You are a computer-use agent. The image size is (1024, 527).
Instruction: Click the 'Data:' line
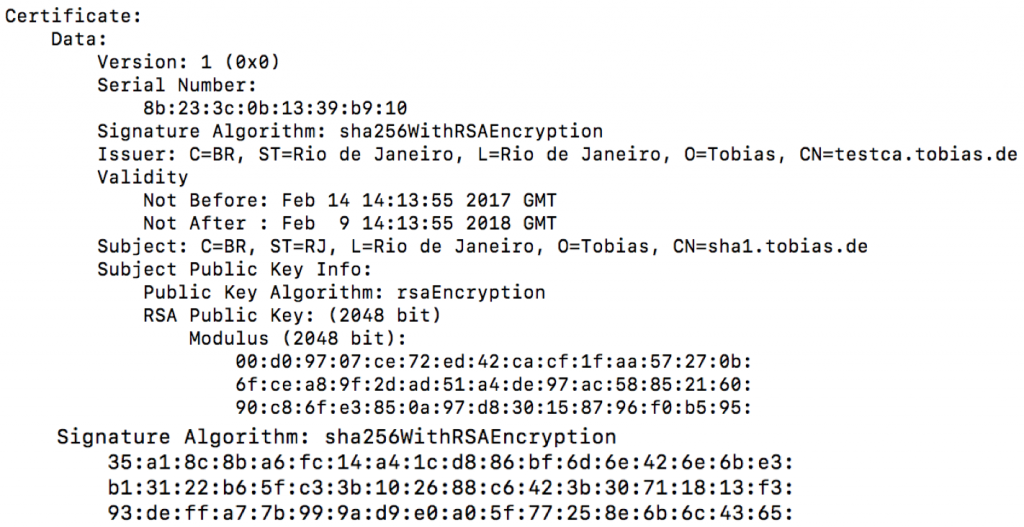click(x=79, y=39)
